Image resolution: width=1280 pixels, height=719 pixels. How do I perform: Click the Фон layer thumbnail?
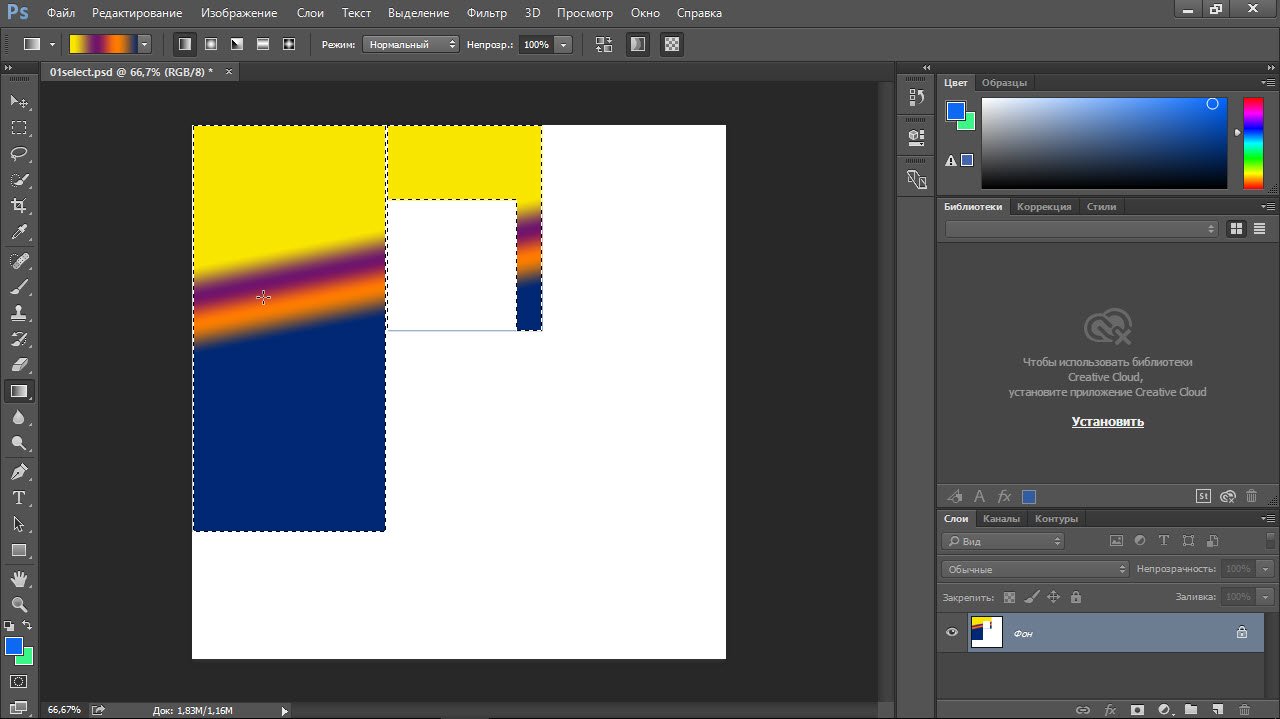pos(986,632)
